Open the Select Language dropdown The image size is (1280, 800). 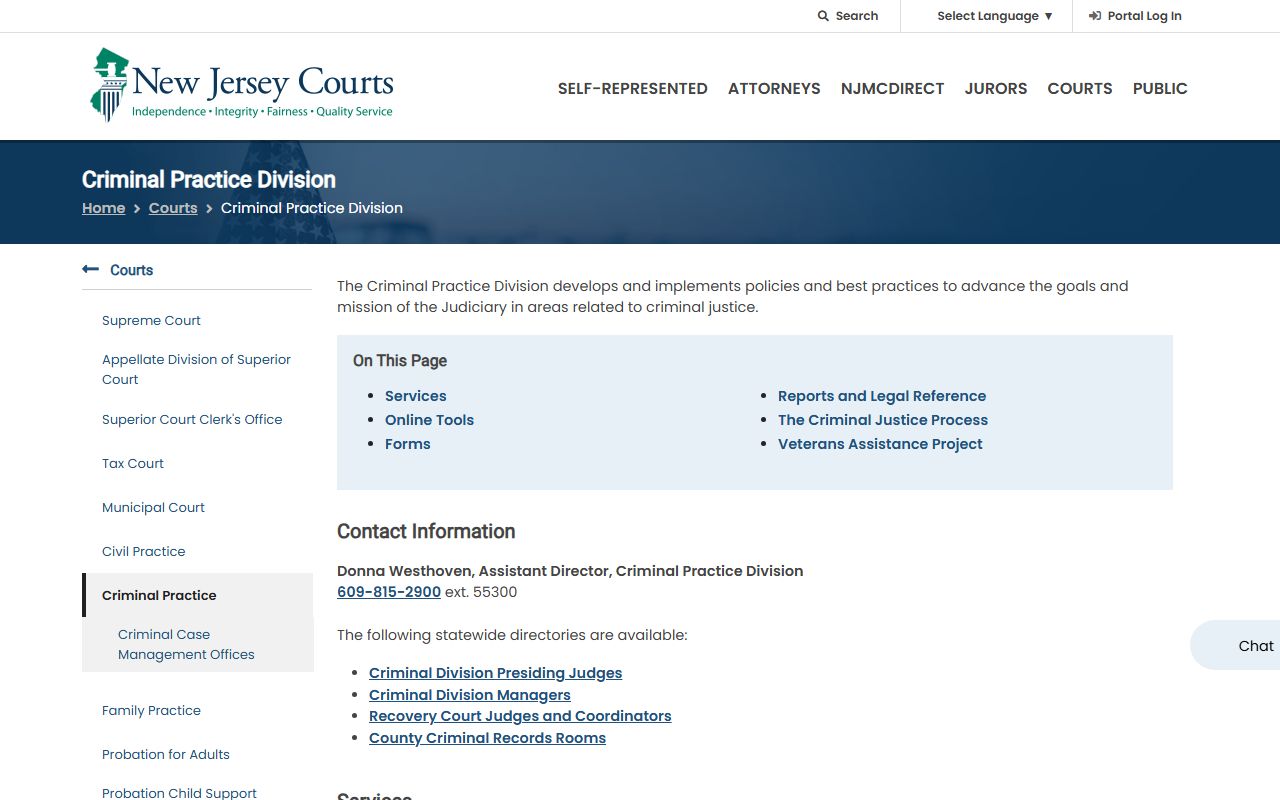point(995,16)
